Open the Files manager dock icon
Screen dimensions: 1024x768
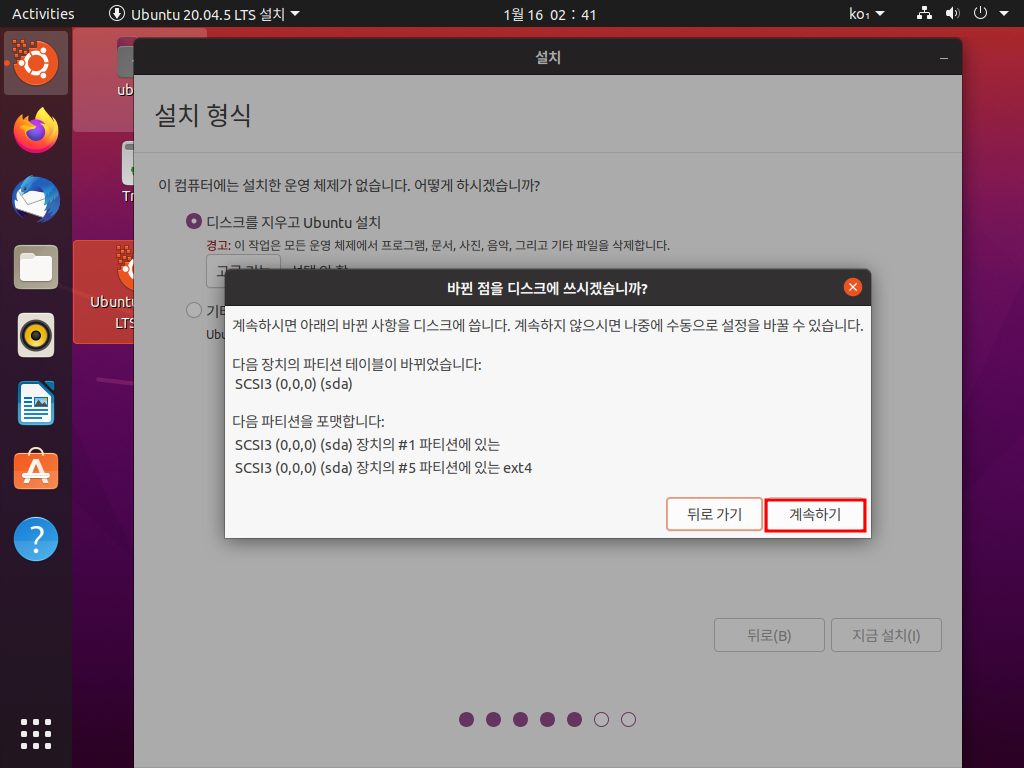pyautogui.click(x=36, y=267)
